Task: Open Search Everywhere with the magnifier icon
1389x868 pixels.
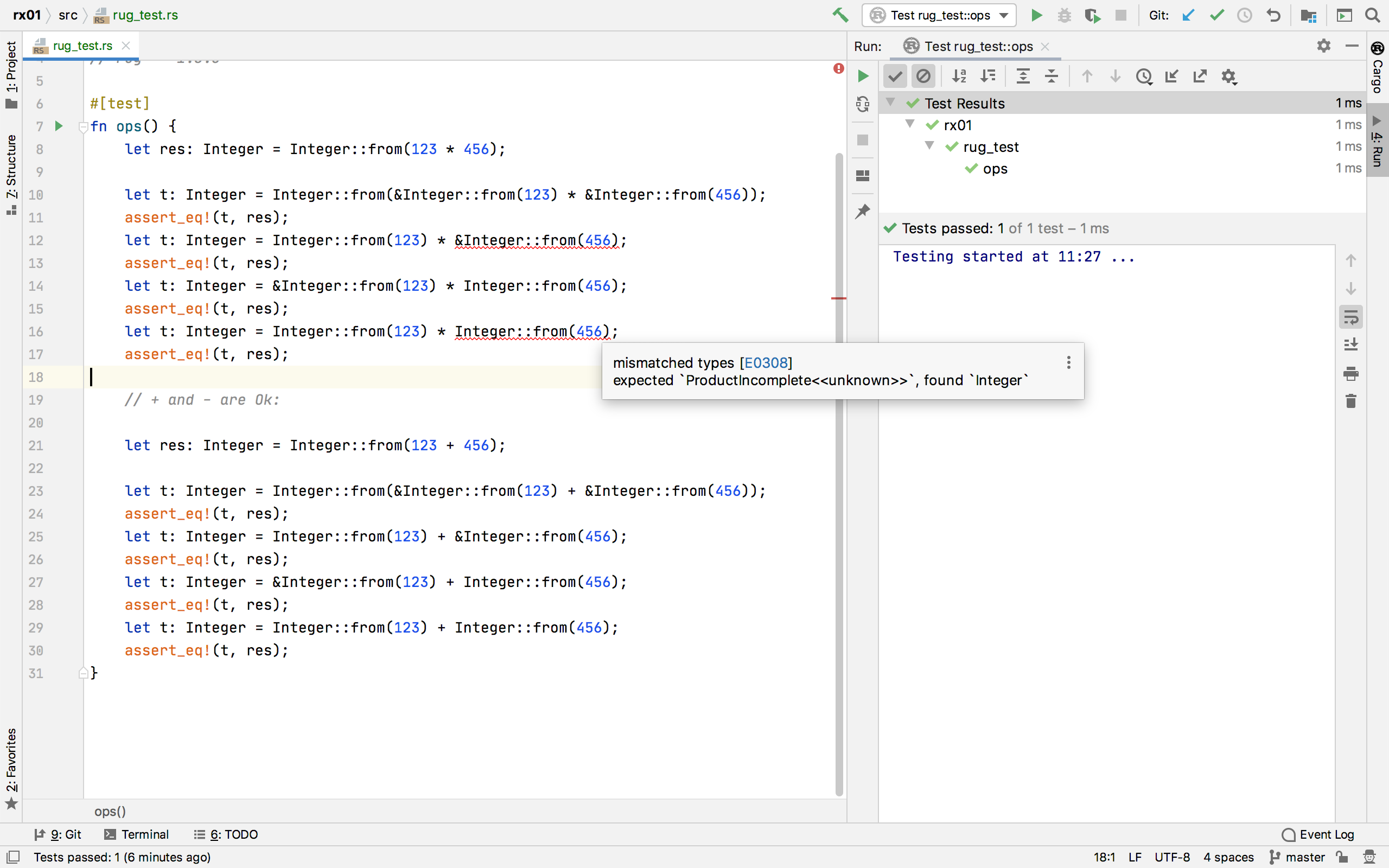Action: [1372, 16]
